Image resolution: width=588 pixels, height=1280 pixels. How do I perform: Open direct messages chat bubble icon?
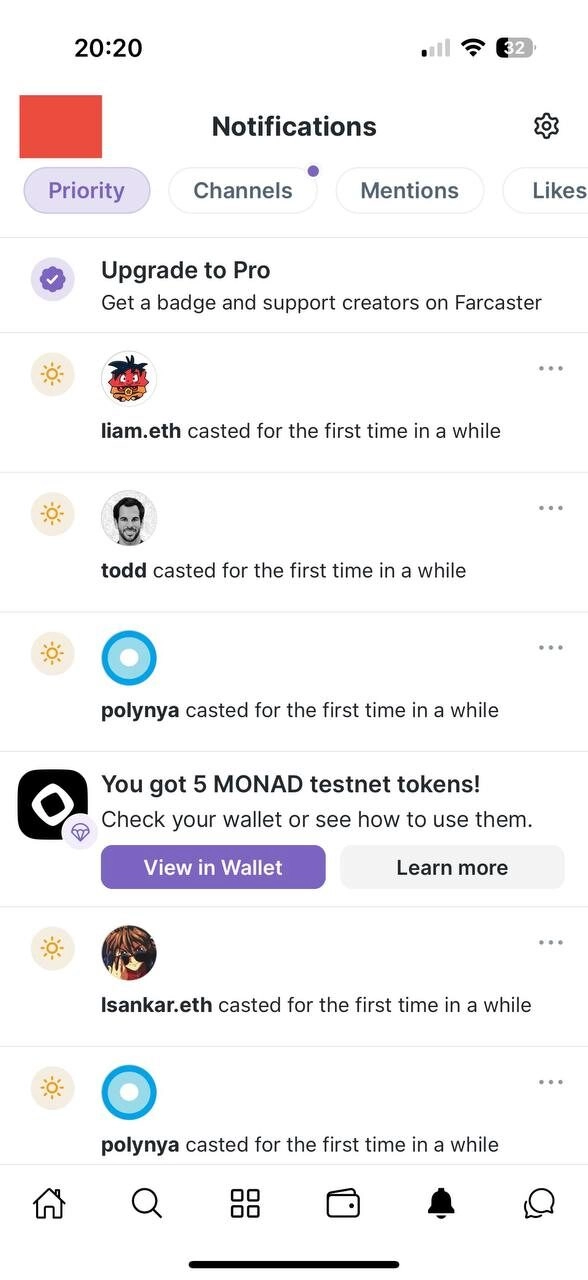tap(539, 1203)
